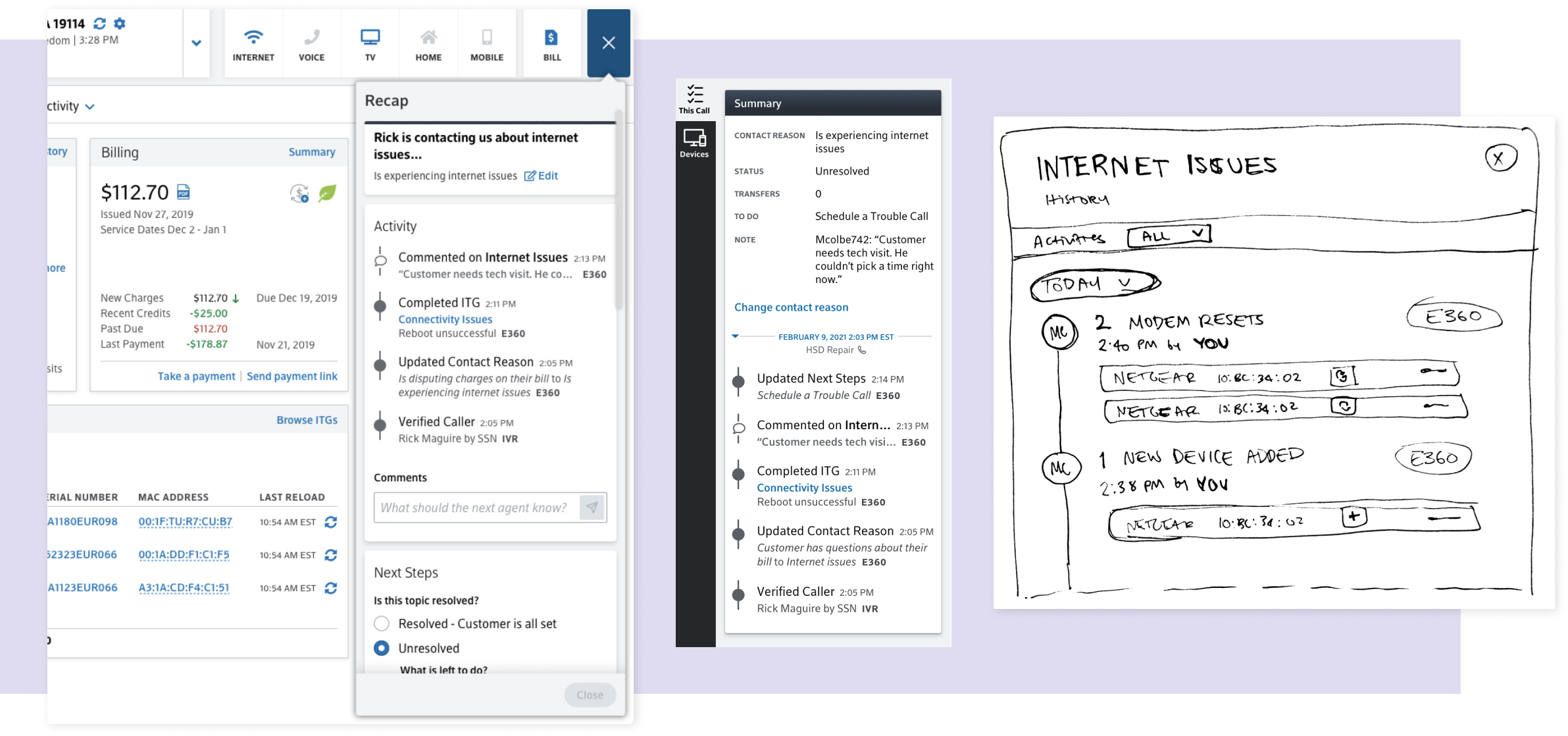Open the Voice services tab
1568x736 pixels.
pos(311,44)
